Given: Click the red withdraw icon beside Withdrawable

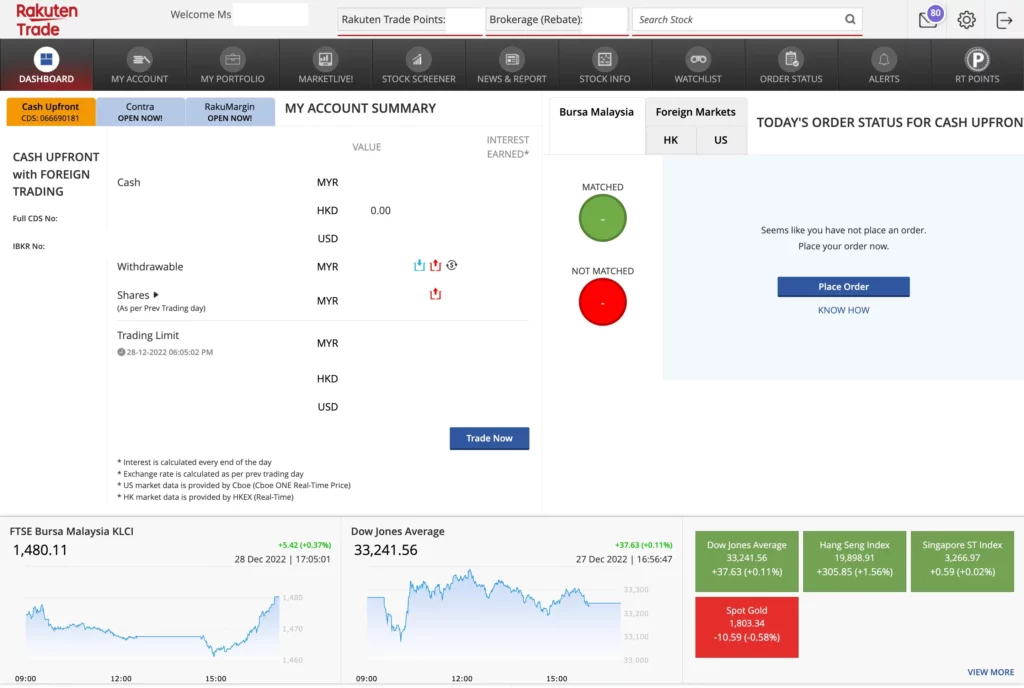Looking at the screenshot, I should (435, 265).
